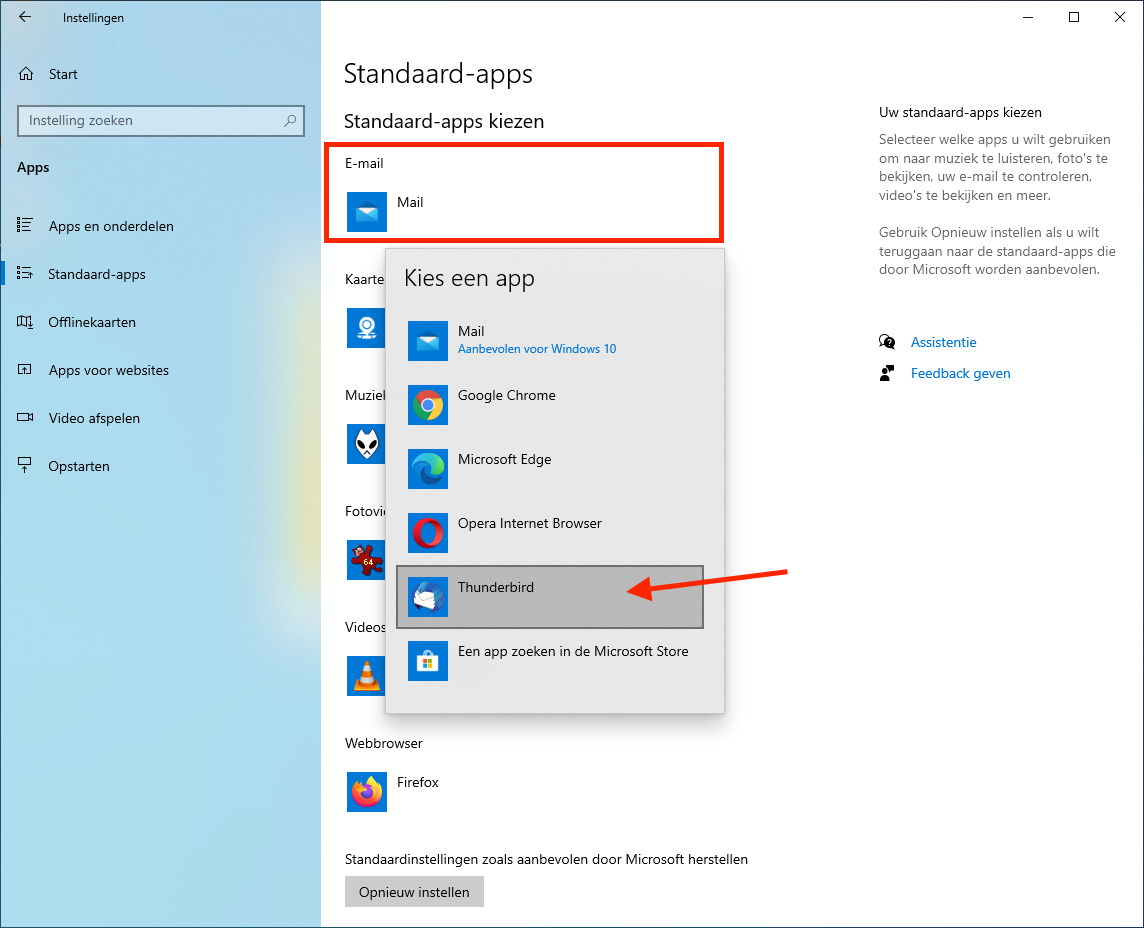Choose Google Chrome icon in popup
Viewport: 1144px width, 928px height.
(x=427, y=405)
